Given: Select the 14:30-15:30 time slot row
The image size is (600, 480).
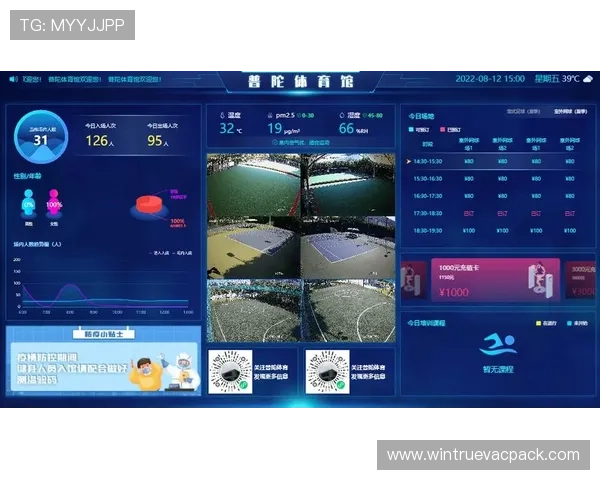Looking at the screenshot, I should tap(435, 160).
